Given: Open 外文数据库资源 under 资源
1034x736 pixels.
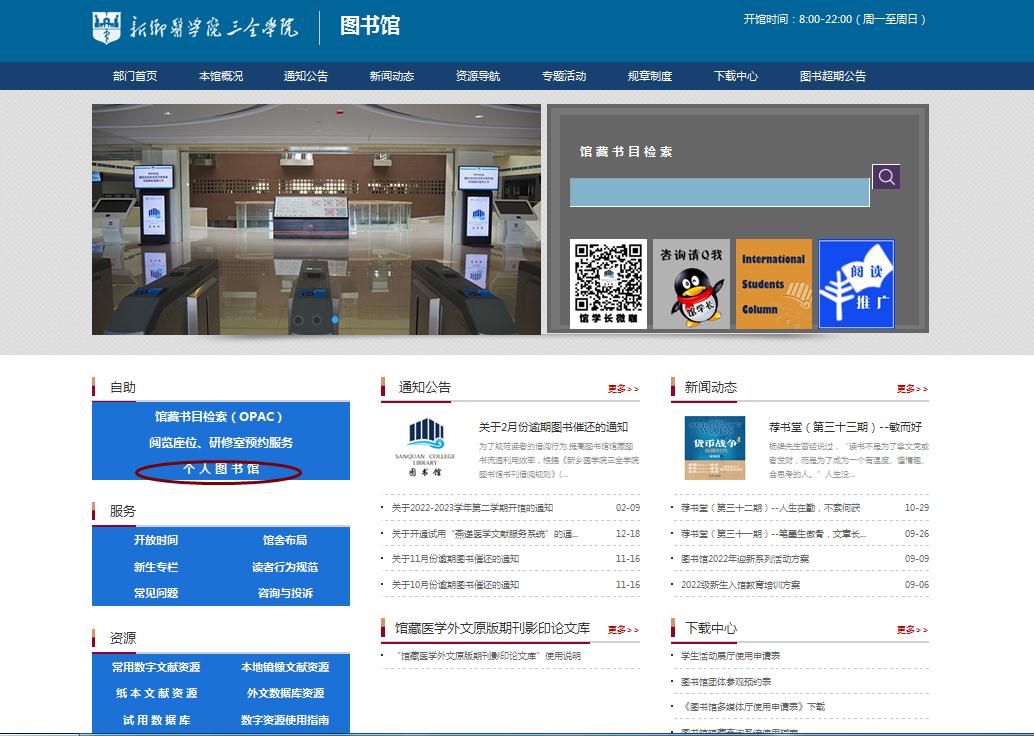Looking at the screenshot, I should [x=285, y=693].
